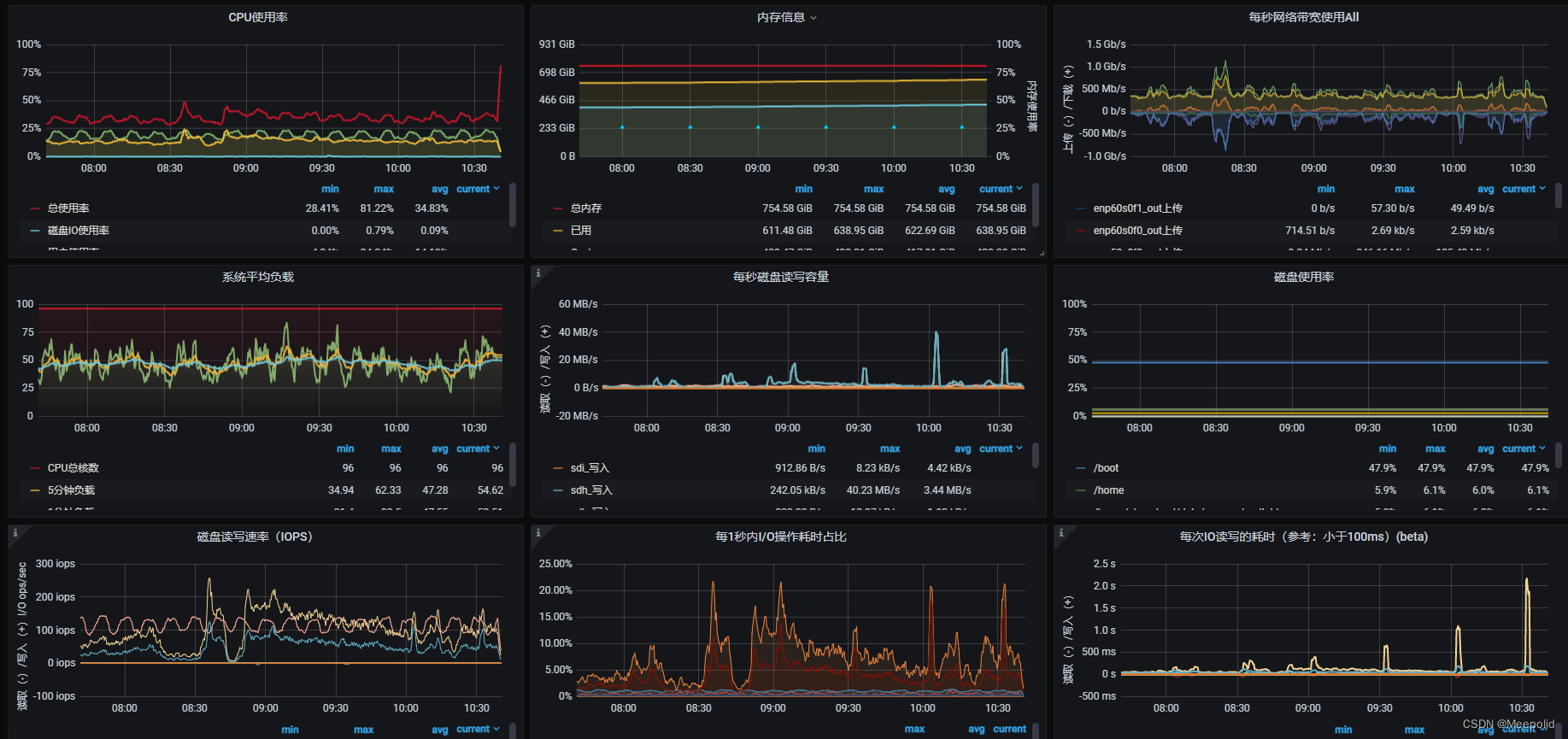Viewport: 1568px width, 739px height.
Task: Toggle 磁盘IO使用率 series in CPU legend
Action: click(x=79, y=231)
